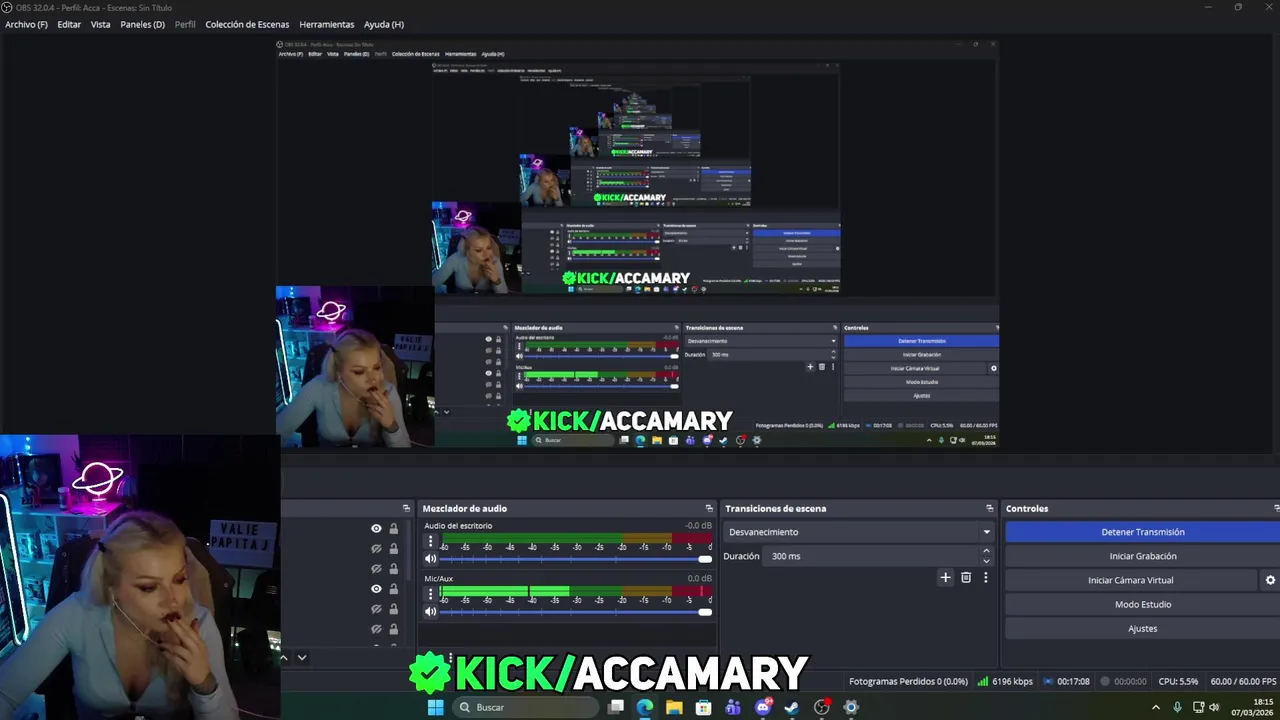Move selected source down with arrow

tap(301, 657)
